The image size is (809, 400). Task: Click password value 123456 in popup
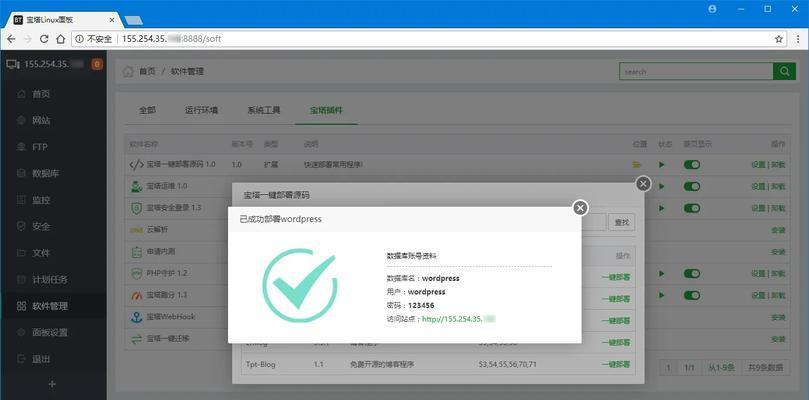[x=421, y=306]
